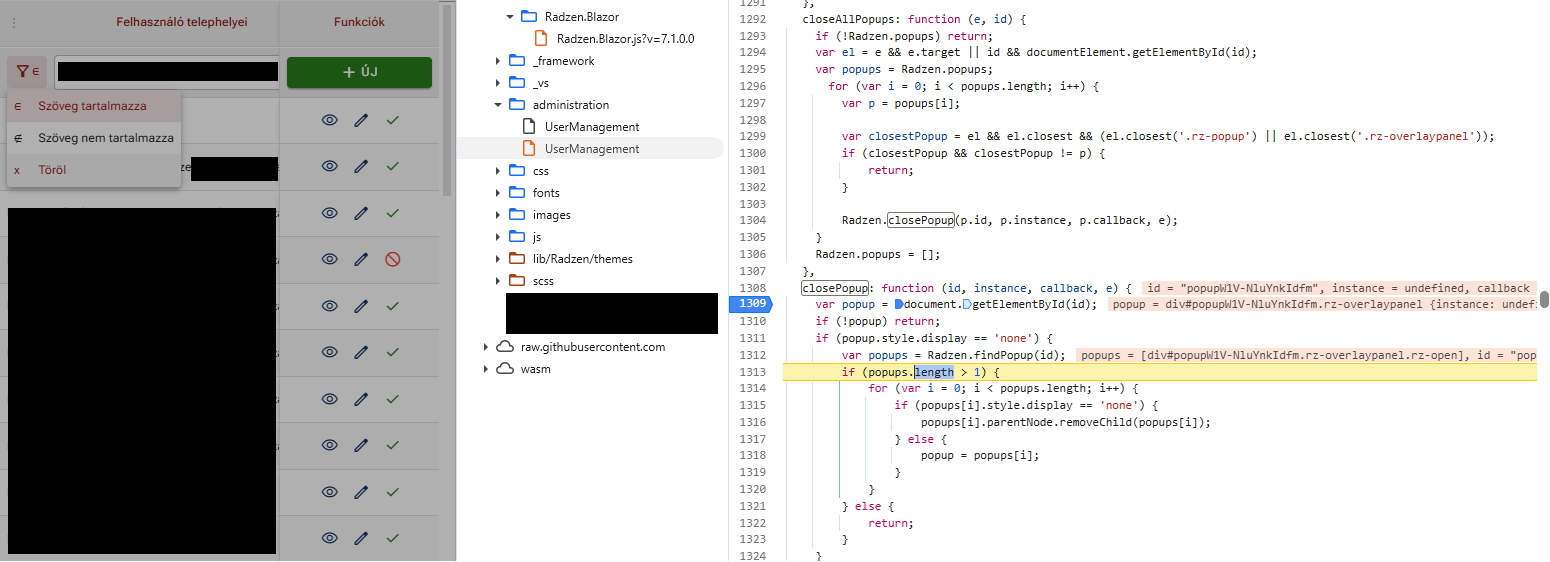Open the Radzen.Blazor.js?v=7.1.0.0 file
The height and width of the screenshot is (562, 1550).
coord(625,39)
